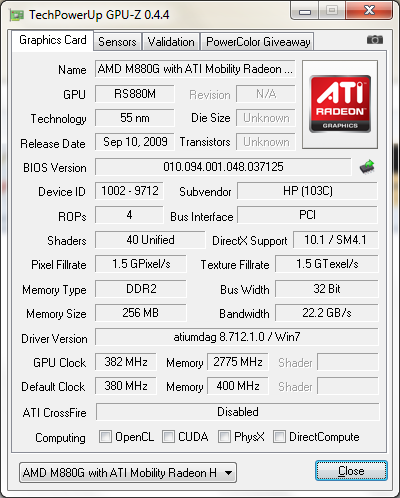Click the Memory Size field 256 MB

[141, 313]
